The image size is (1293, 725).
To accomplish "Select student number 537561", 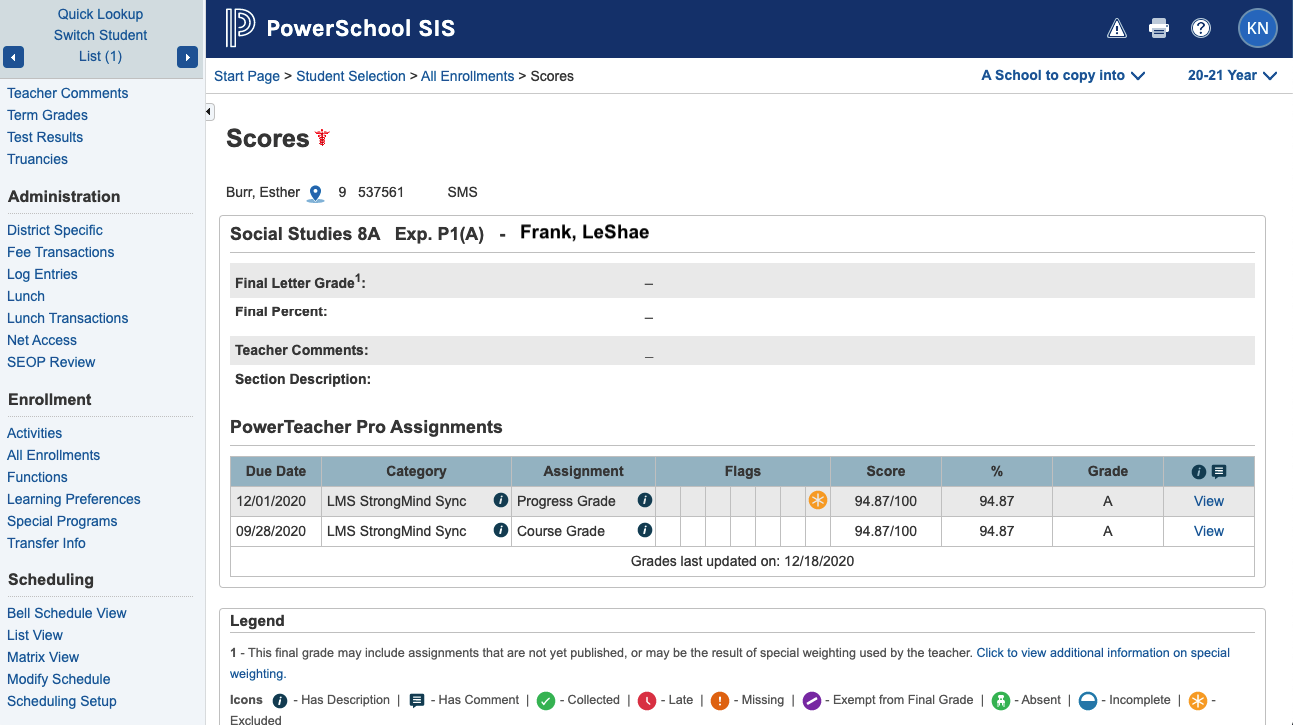I will tap(381, 192).
